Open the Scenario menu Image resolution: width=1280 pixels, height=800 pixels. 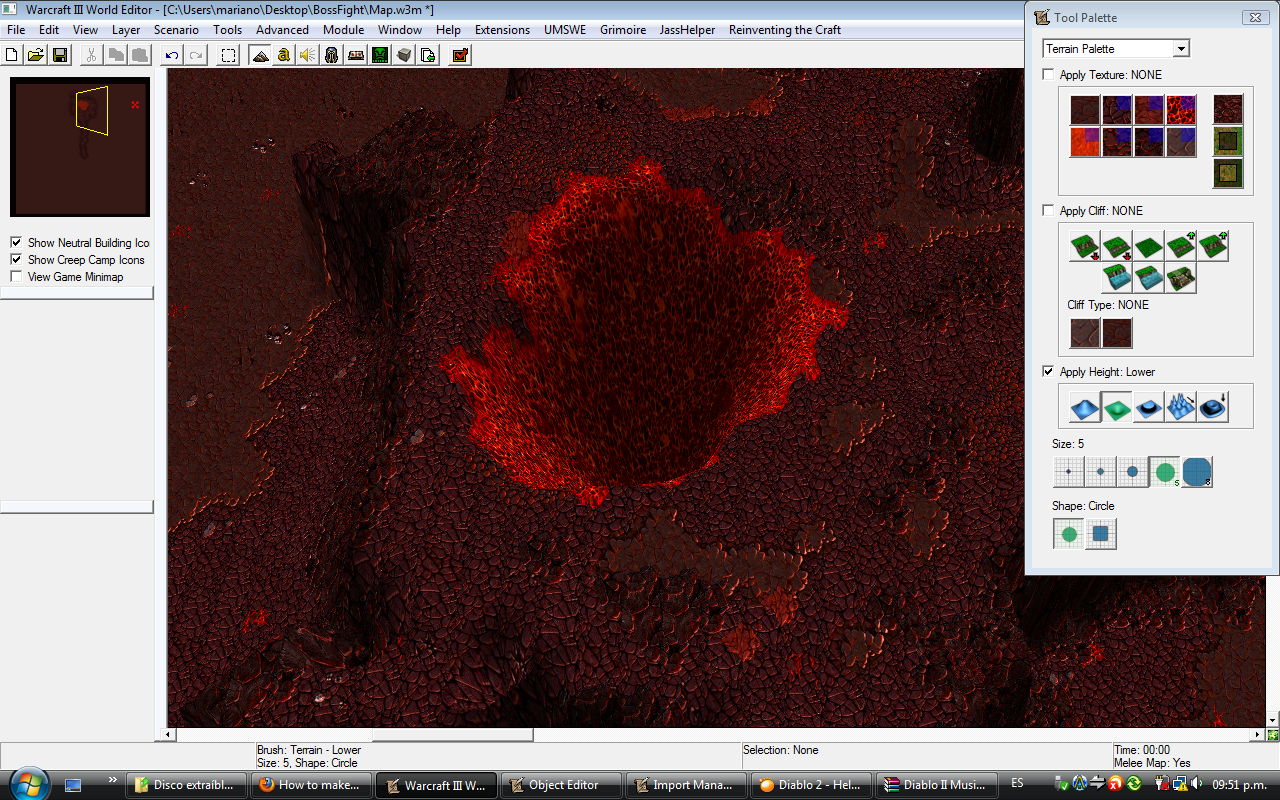click(x=176, y=30)
